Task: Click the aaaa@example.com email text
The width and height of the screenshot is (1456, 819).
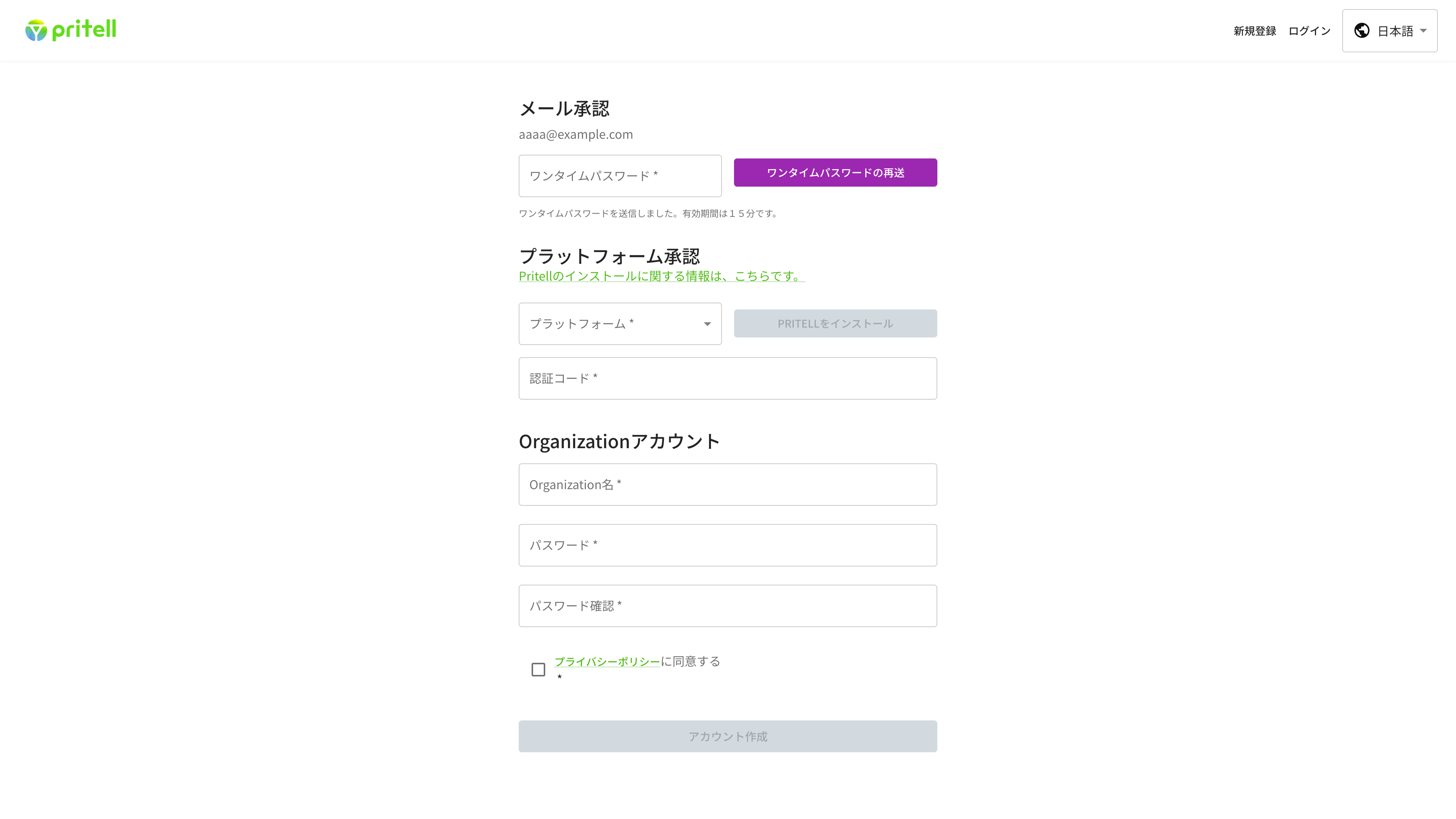Action: pyautogui.click(x=576, y=135)
